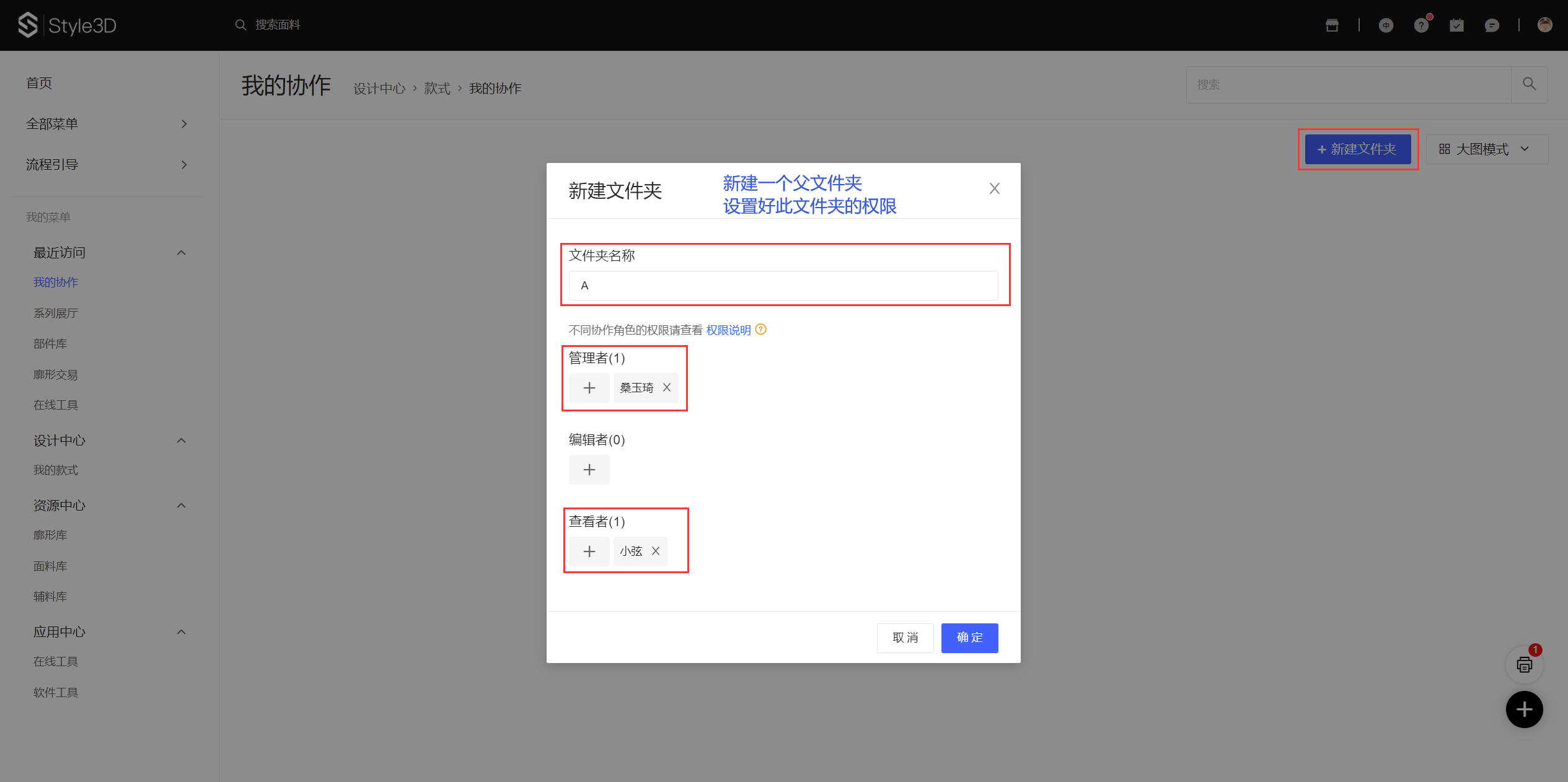Open 系列展厅 in sidebar
The image size is (1568, 782).
pyautogui.click(x=56, y=313)
